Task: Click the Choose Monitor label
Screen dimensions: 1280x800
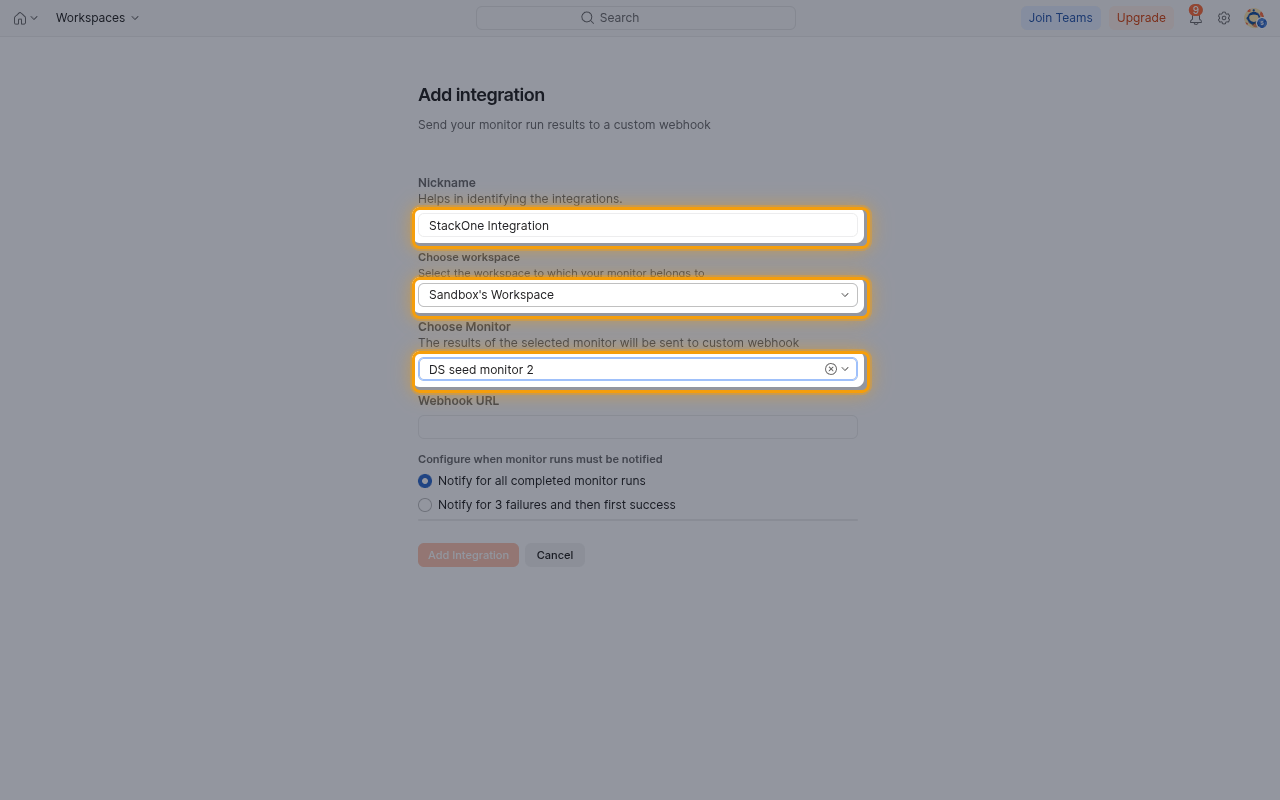Action: pos(464,327)
